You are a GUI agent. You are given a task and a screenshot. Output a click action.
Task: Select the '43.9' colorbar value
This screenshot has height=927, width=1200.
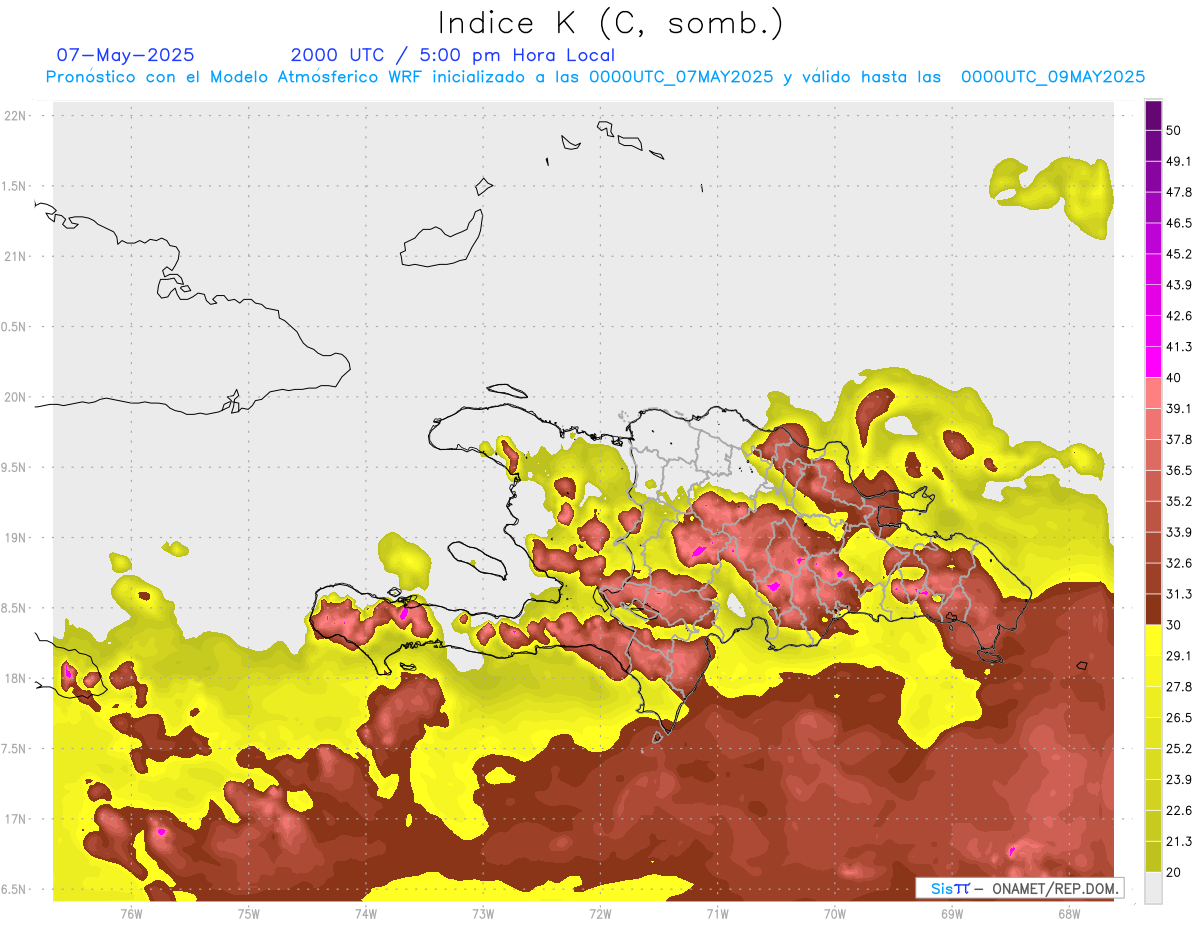[x=1179, y=285]
